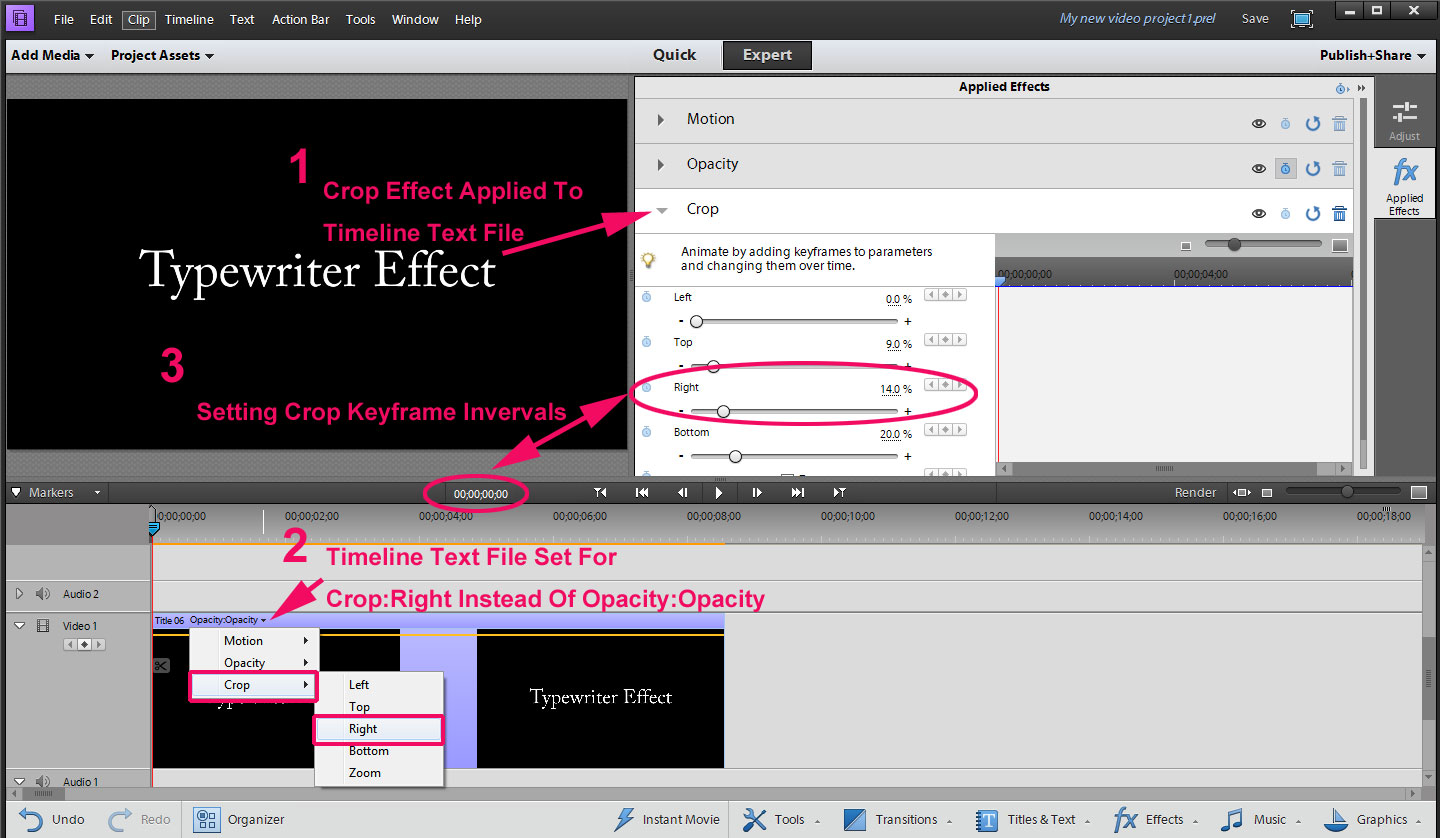Screen dimensions: 1440x838
Task: Toggle visibility eye for Motion effect
Action: (1259, 124)
